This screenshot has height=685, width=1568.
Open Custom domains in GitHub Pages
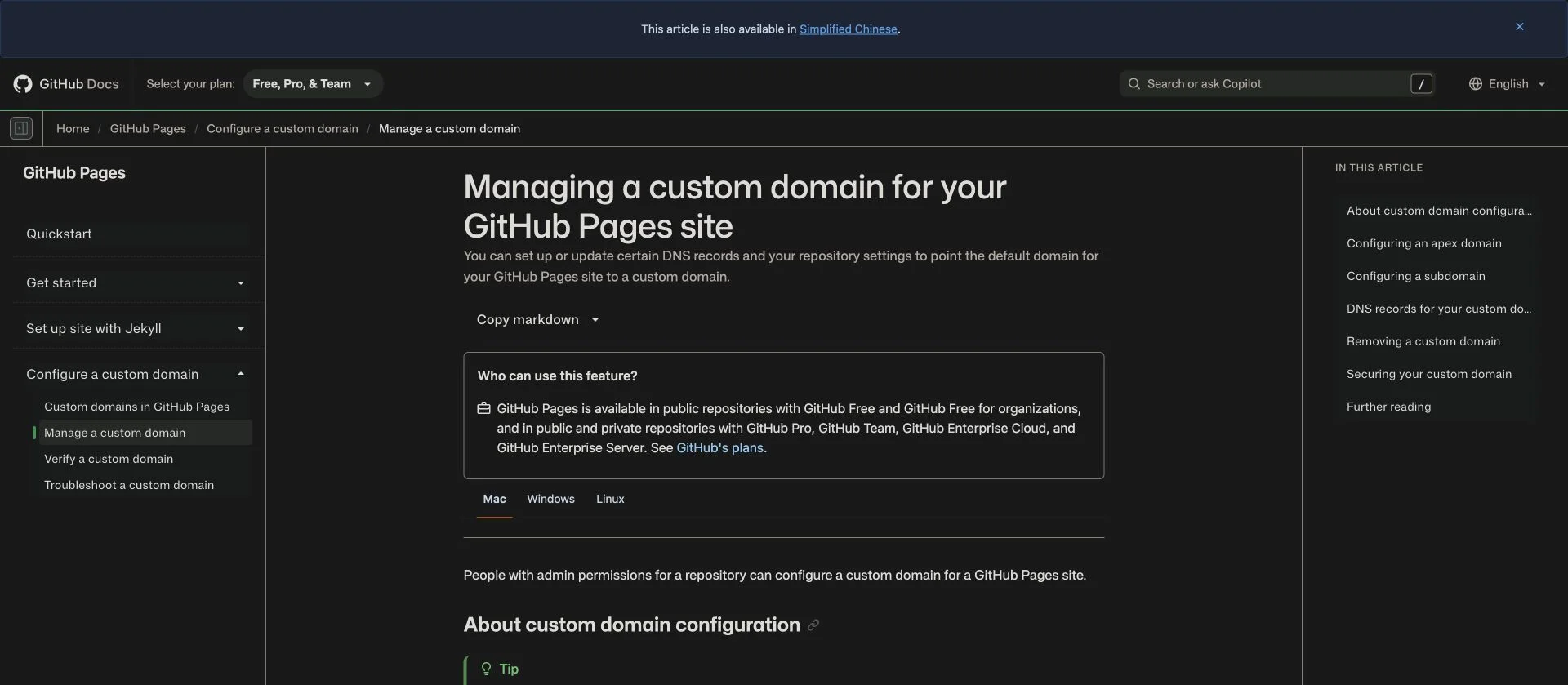pyautogui.click(x=136, y=407)
